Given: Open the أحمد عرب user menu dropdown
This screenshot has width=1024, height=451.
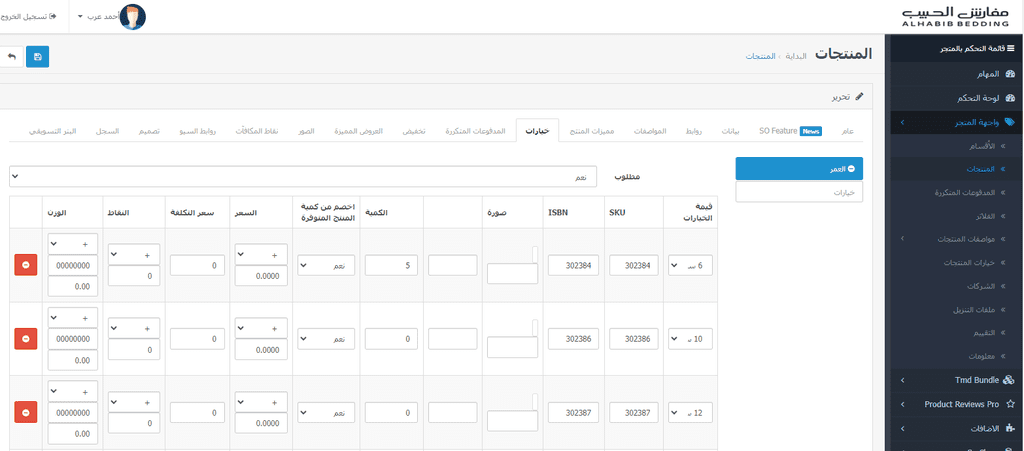Looking at the screenshot, I should pos(98,16).
